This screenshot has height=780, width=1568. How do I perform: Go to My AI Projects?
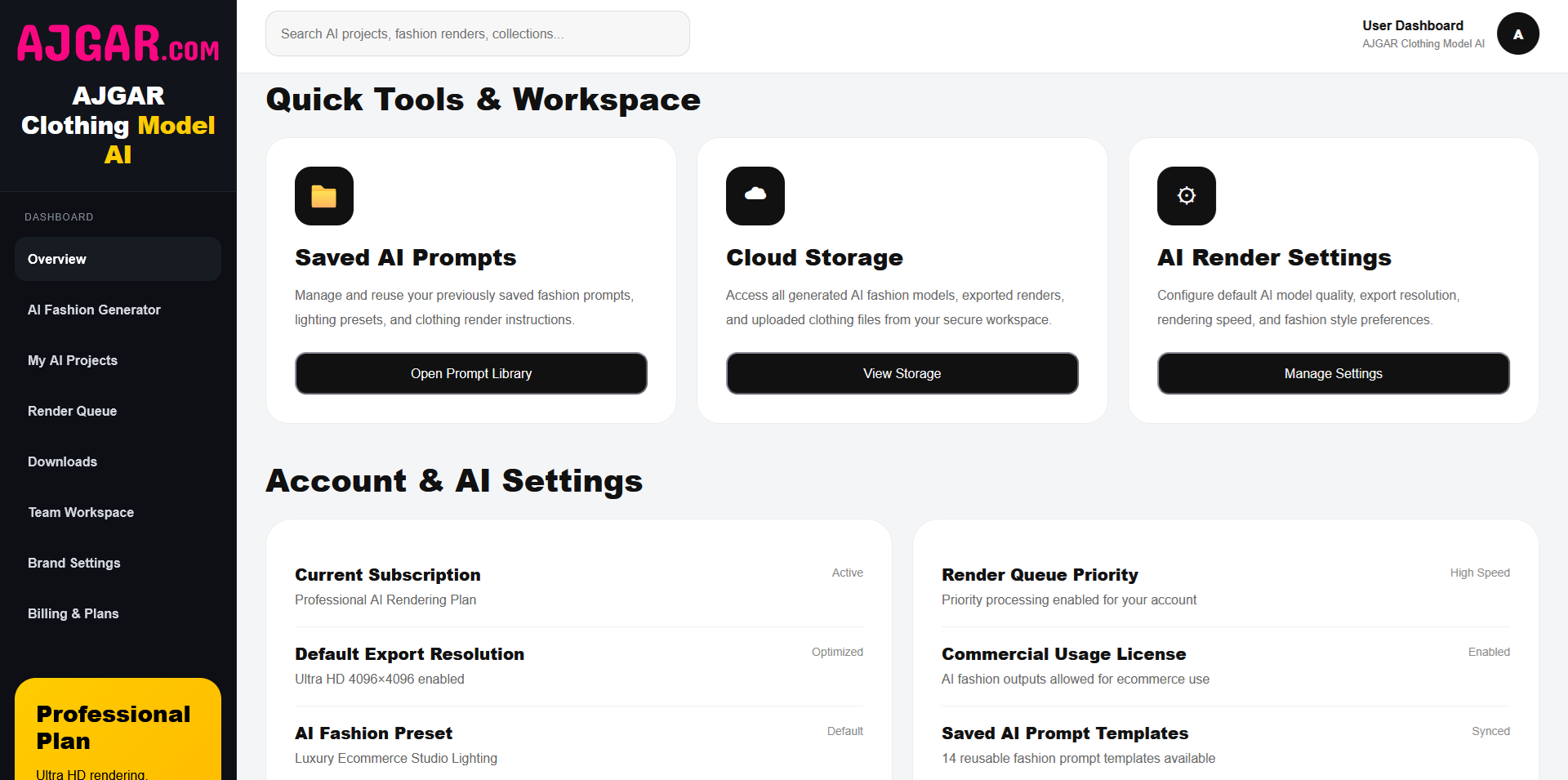[x=118, y=360]
